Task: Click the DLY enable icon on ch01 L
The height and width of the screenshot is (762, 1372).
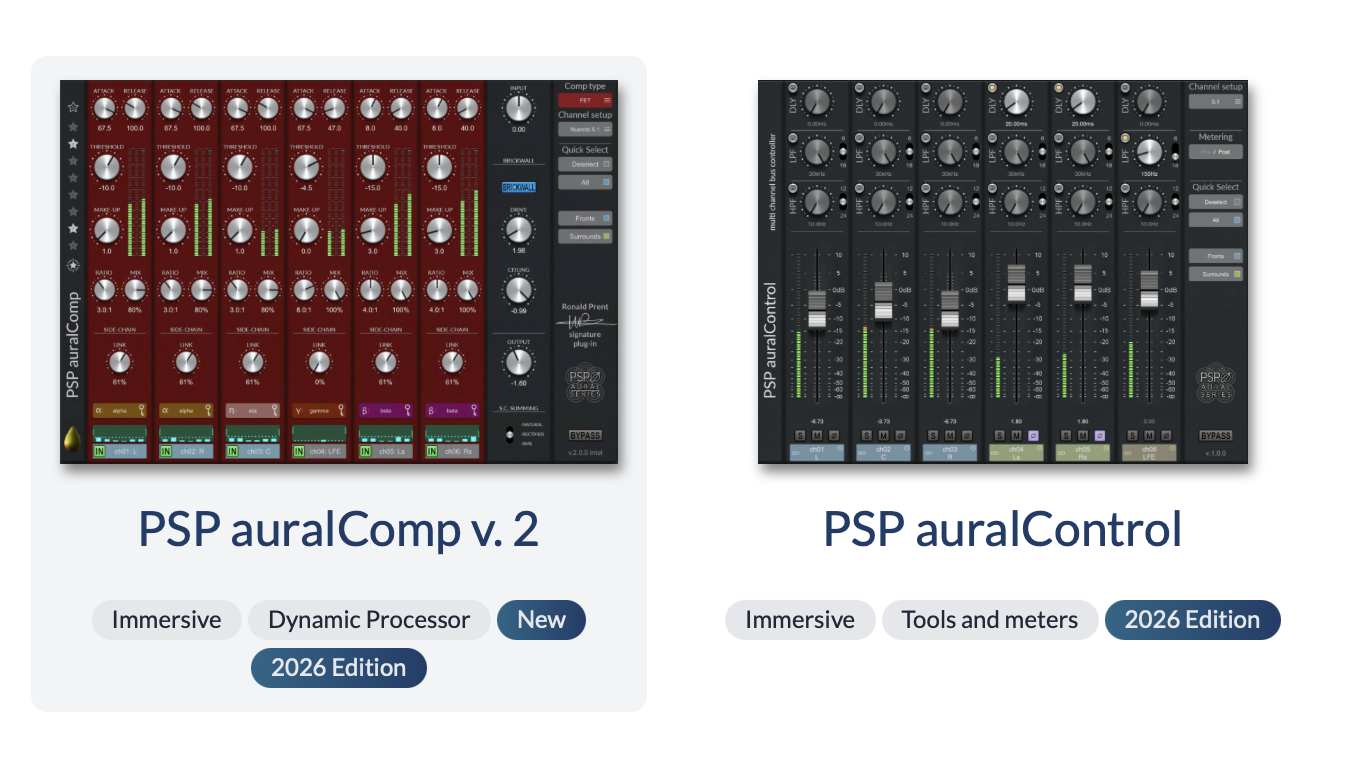Action: 793,87
